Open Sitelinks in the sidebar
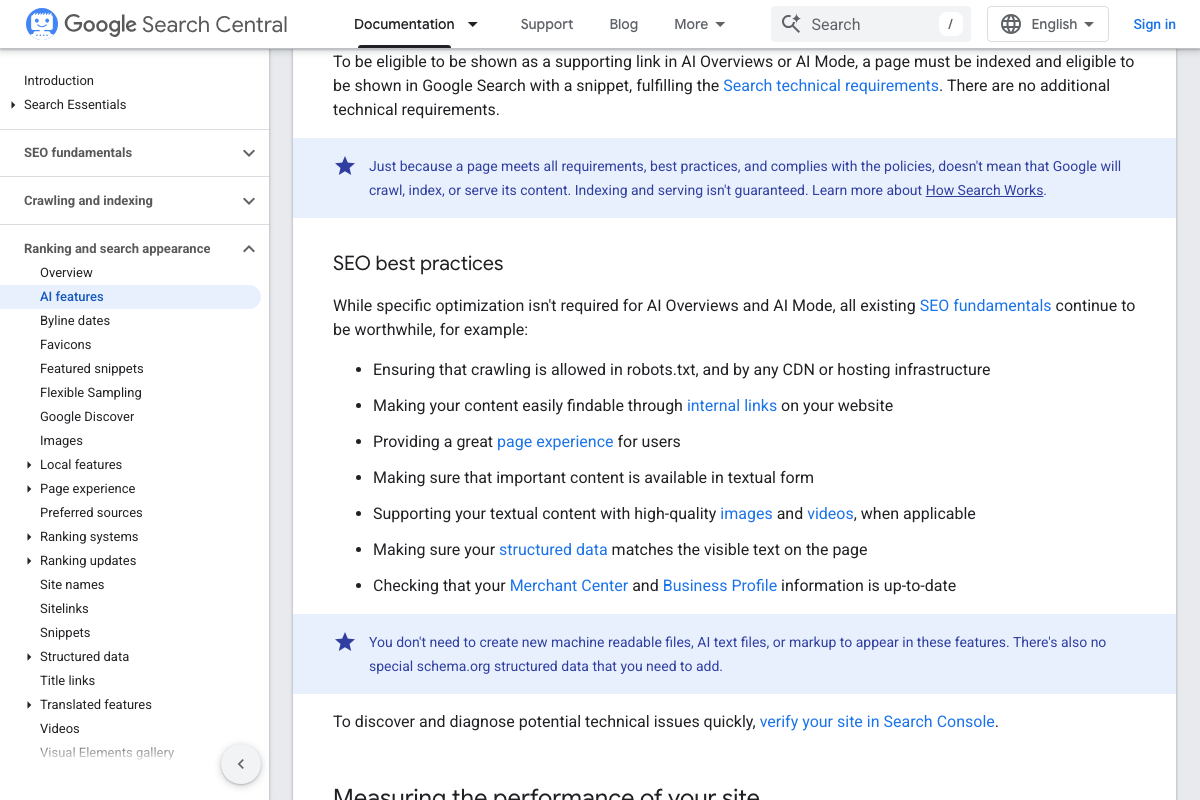The width and height of the screenshot is (1200, 800). point(64,609)
